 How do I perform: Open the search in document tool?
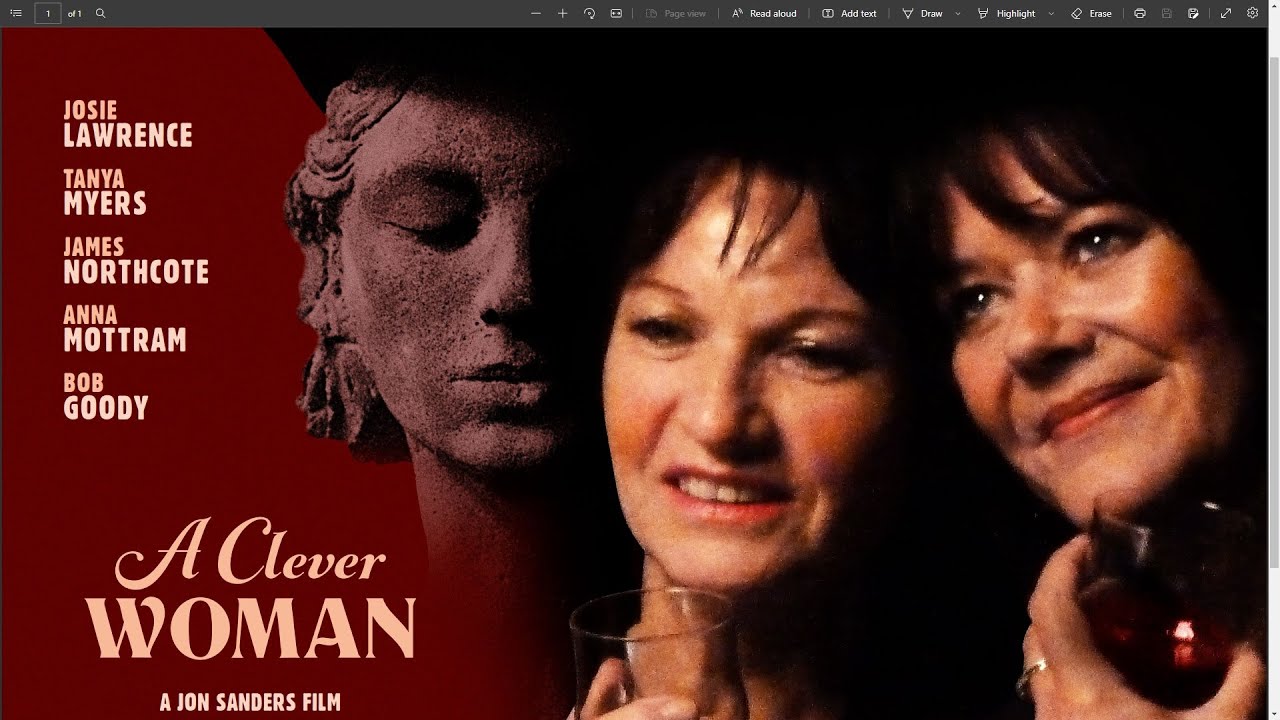(x=100, y=13)
